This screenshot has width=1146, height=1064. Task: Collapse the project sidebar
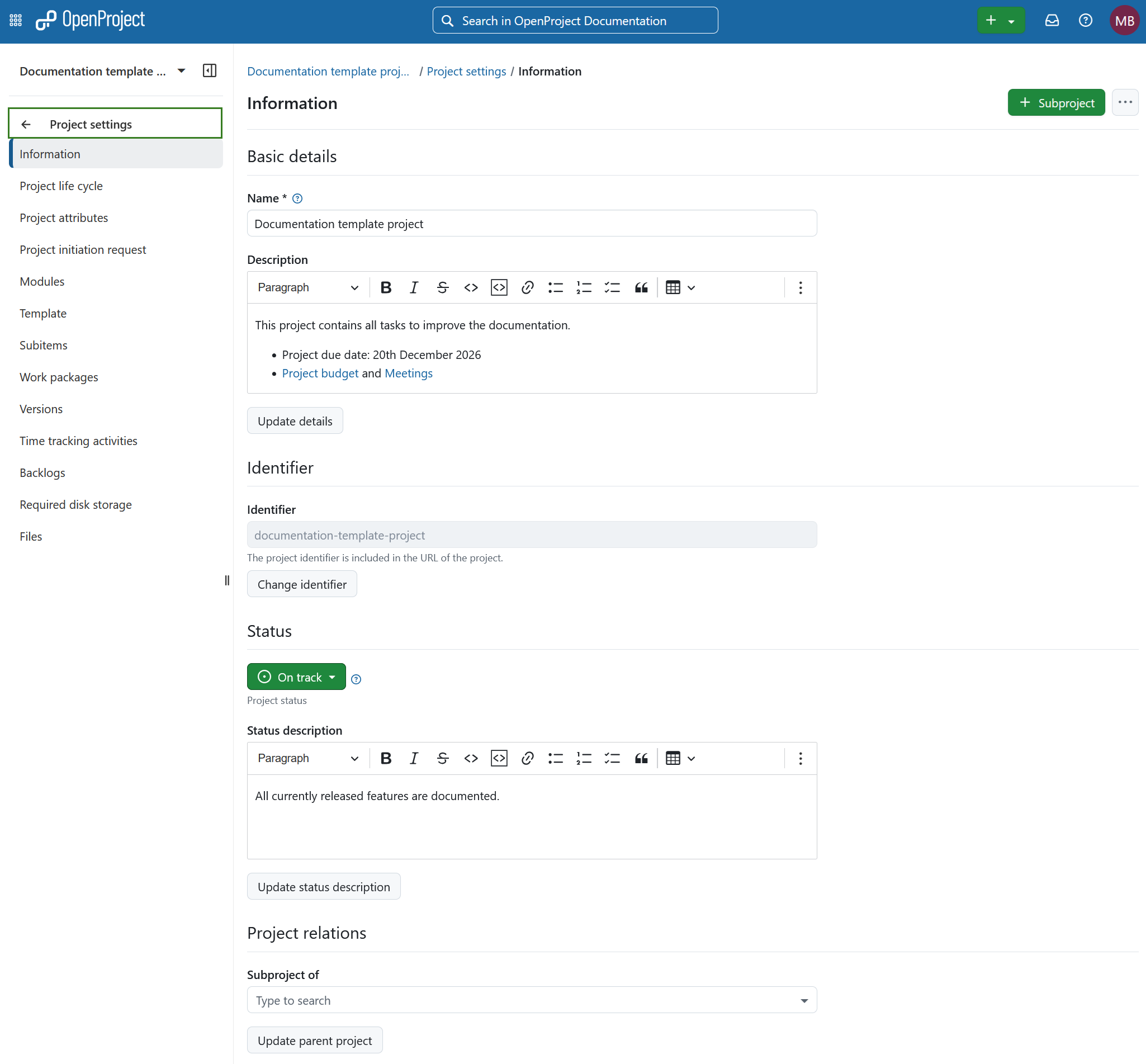(x=209, y=70)
